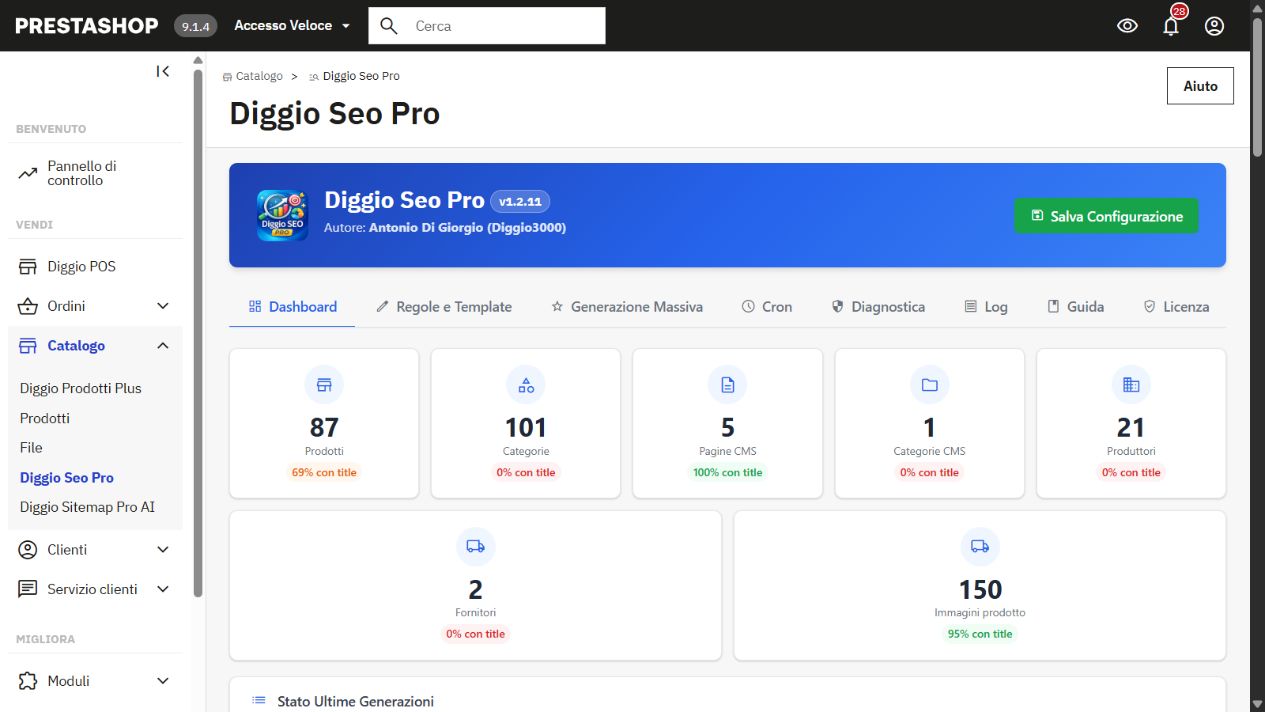Viewport: 1265px width, 712px height.
Task: Open Prodotti in Catalogo submenu
Action: [45, 418]
